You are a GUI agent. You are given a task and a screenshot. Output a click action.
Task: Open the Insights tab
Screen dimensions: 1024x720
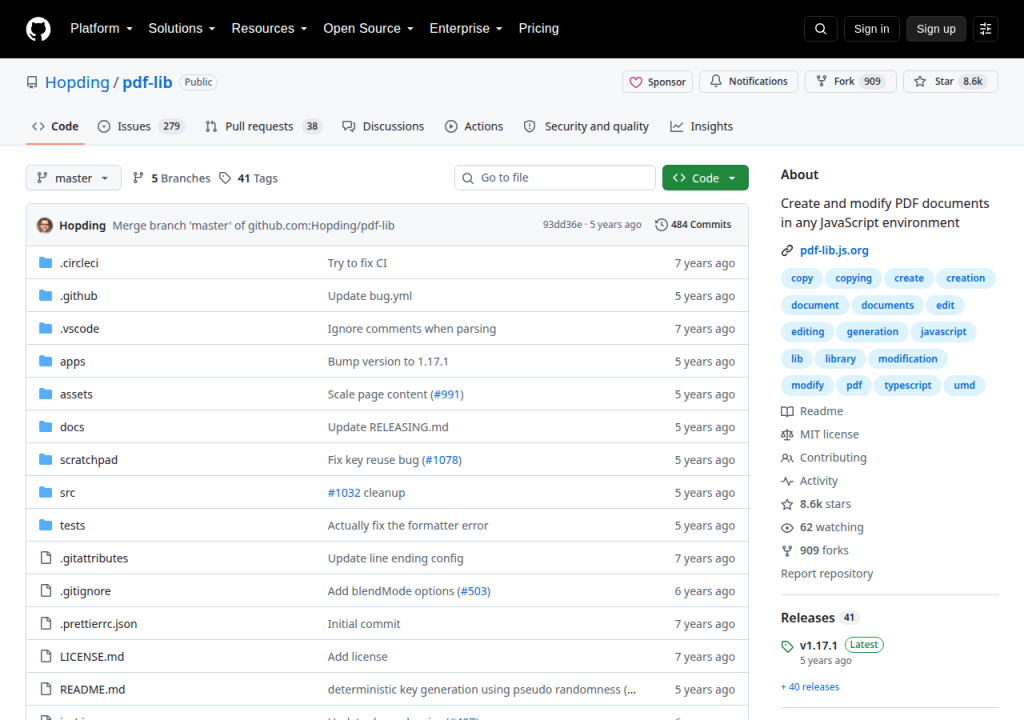pyautogui.click(x=701, y=127)
